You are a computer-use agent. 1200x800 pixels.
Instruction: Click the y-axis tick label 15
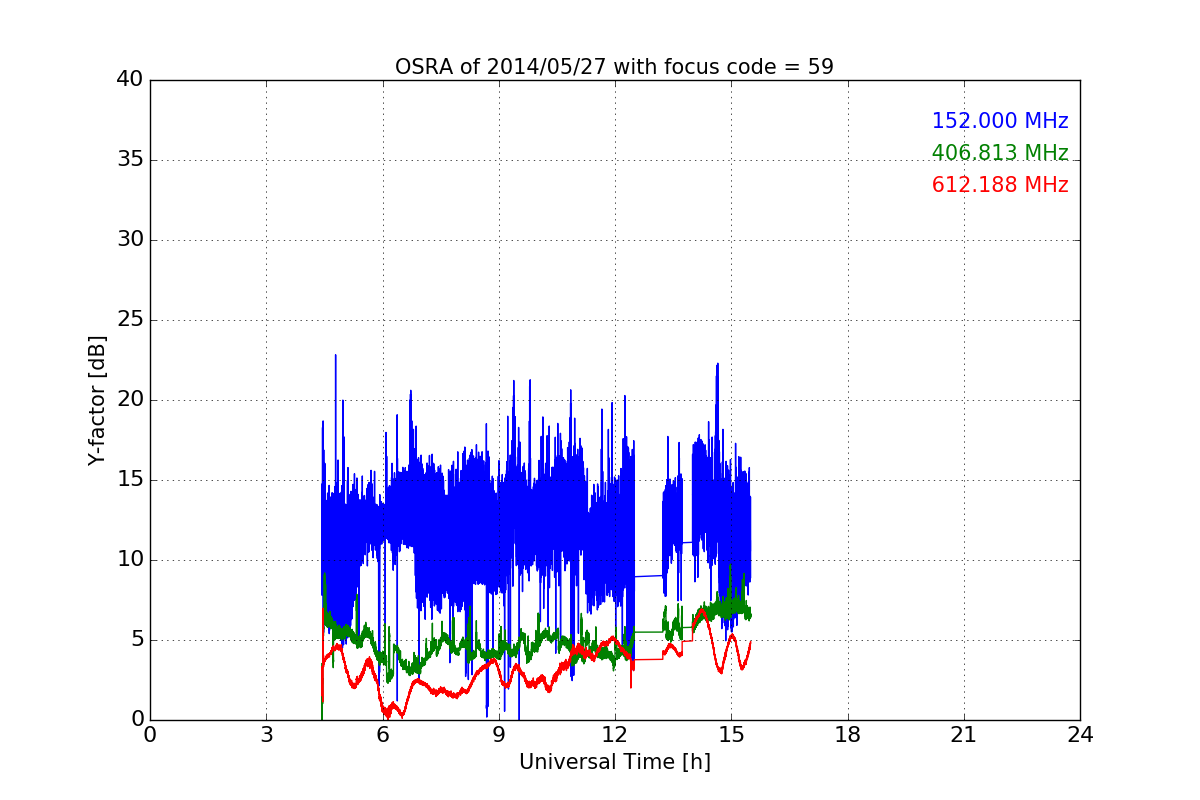(x=130, y=480)
